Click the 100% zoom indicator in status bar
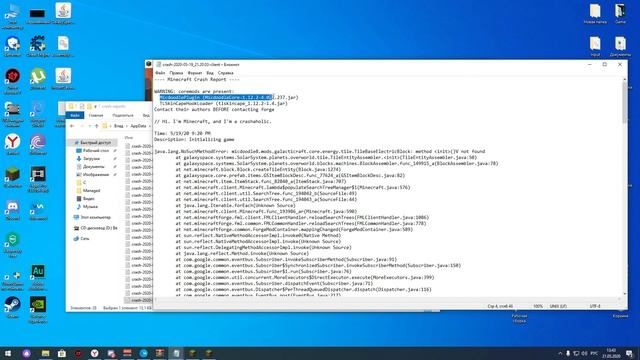The image size is (640, 360). (538, 306)
